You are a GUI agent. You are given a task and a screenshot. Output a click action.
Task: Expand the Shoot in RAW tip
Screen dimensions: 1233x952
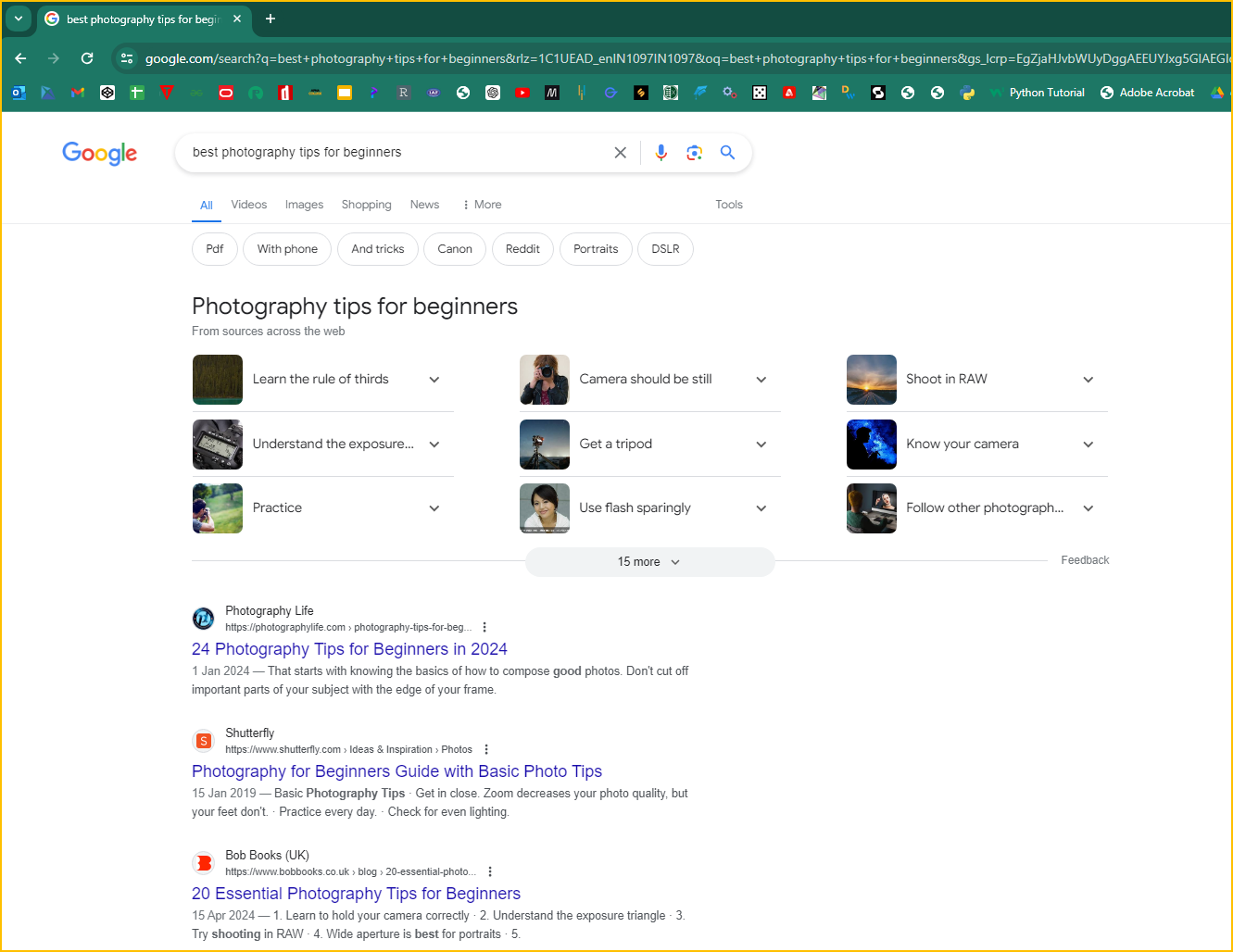(x=1088, y=380)
